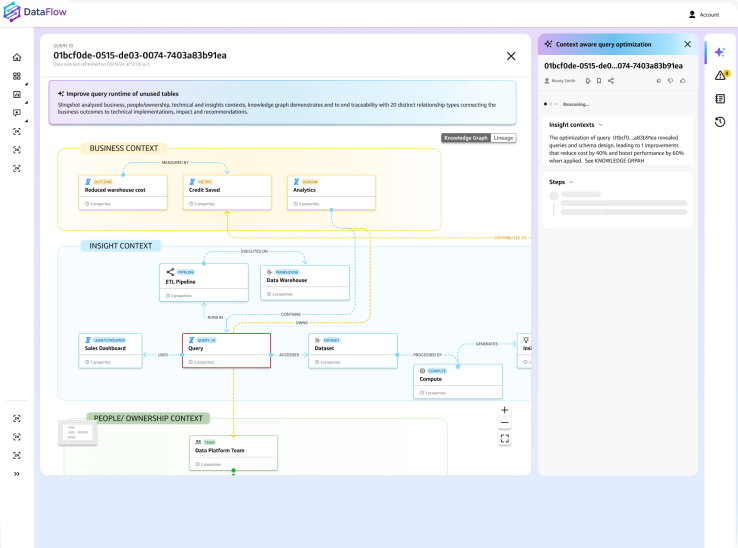Screen dimensions: 738x548
Task: Zoom out of the graph
Action: pyautogui.click(x=505, y=423)
